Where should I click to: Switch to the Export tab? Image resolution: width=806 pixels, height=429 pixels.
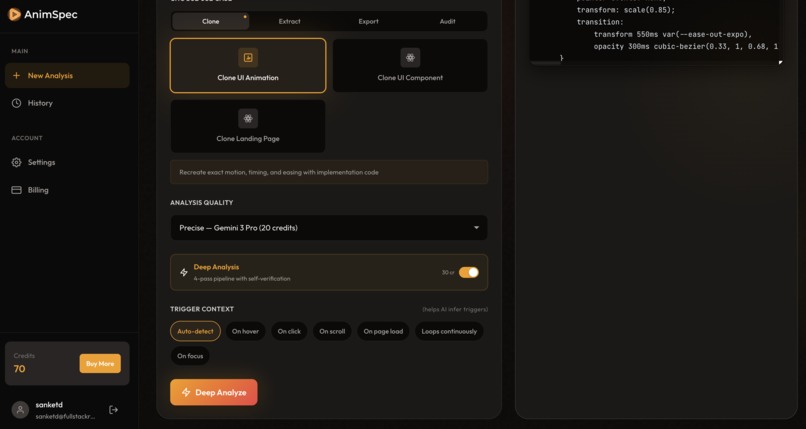[369, 22]
